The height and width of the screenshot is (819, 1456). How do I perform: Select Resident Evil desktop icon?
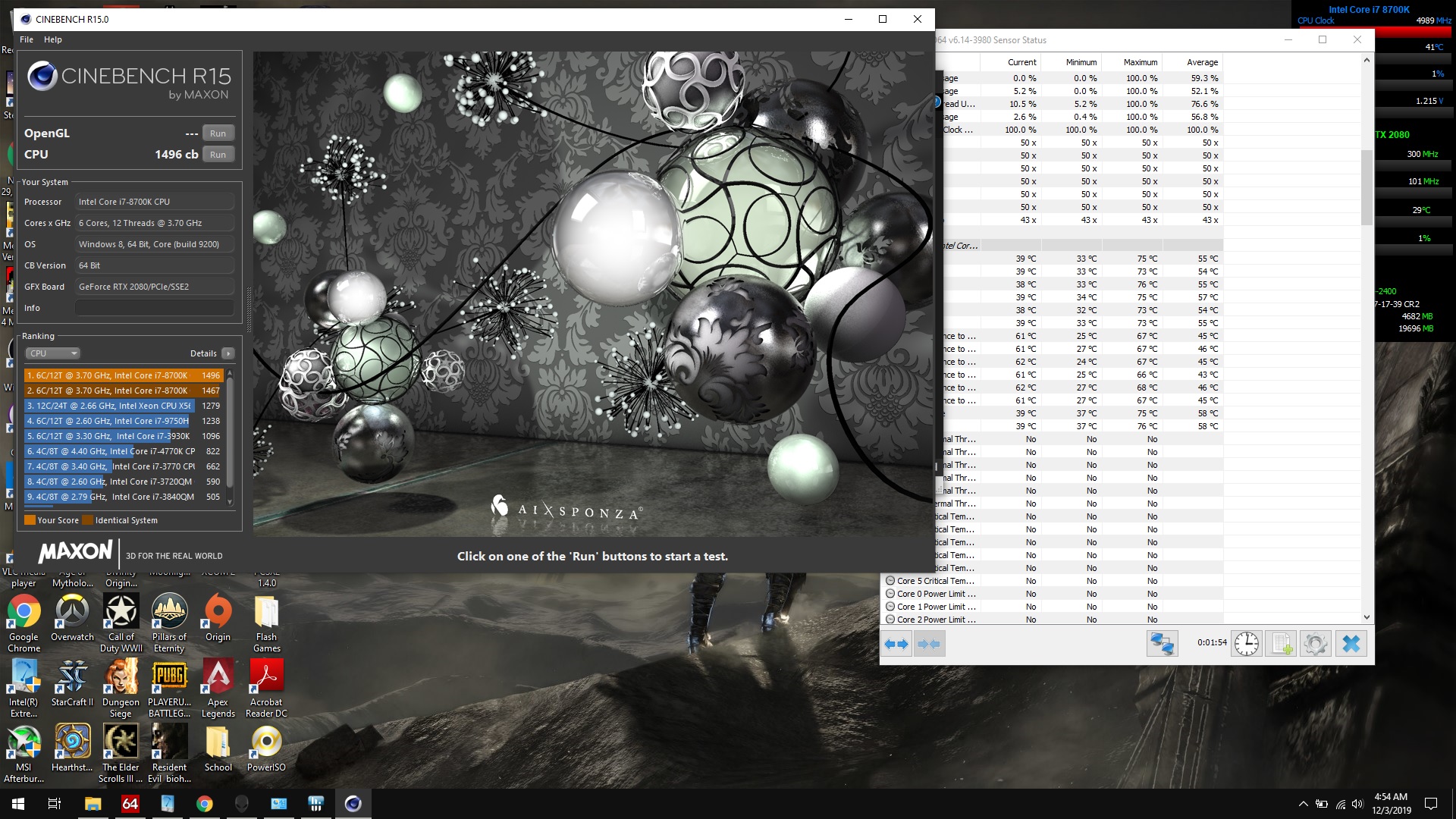(x=169, y=753)
